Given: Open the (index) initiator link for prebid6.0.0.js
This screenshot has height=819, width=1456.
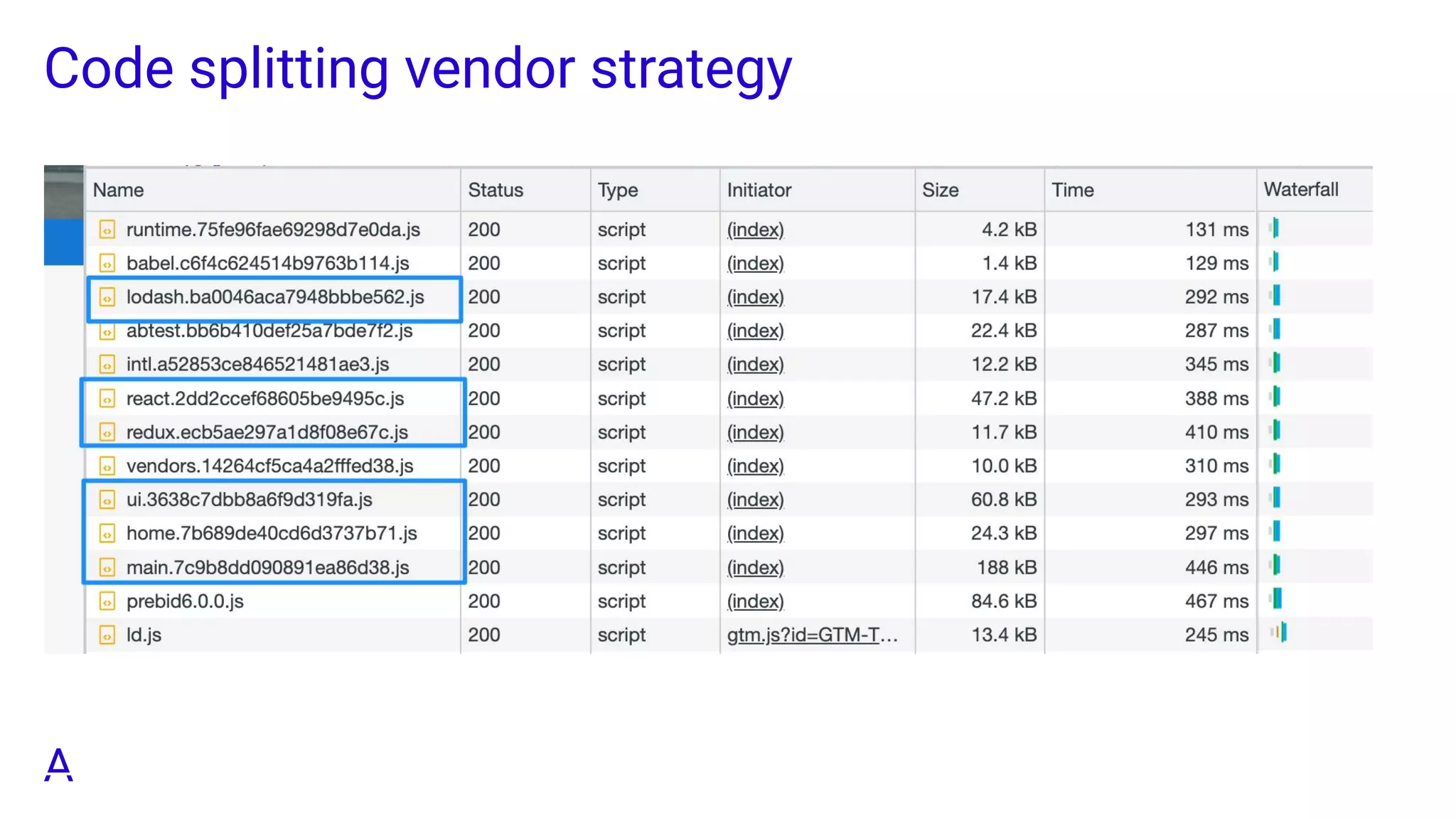Looking at the screenshot, I should tap(755, 601).
